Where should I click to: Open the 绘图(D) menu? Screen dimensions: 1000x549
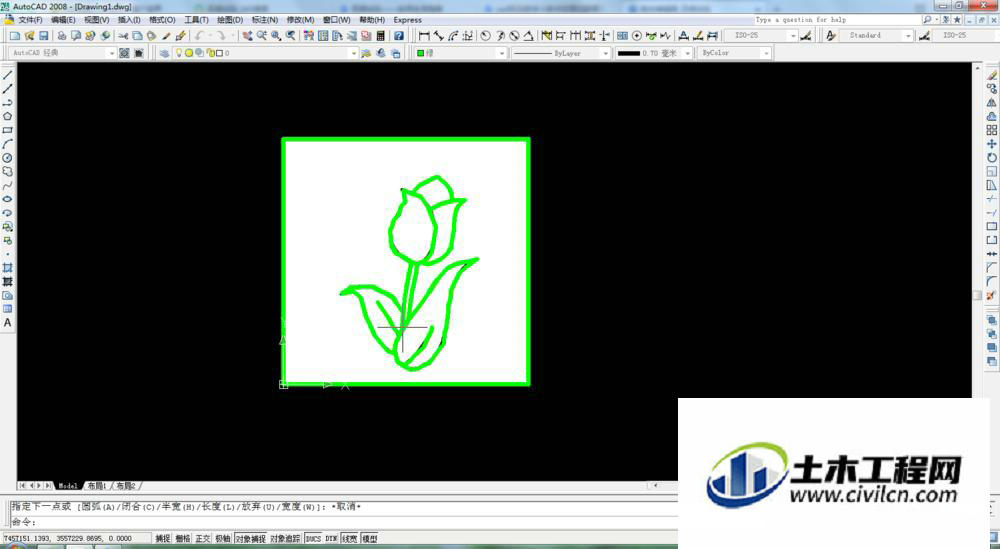[x=230, y=20]
